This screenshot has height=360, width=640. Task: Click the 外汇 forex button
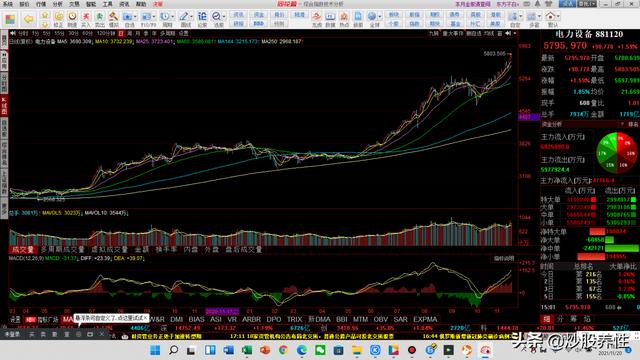475,24
